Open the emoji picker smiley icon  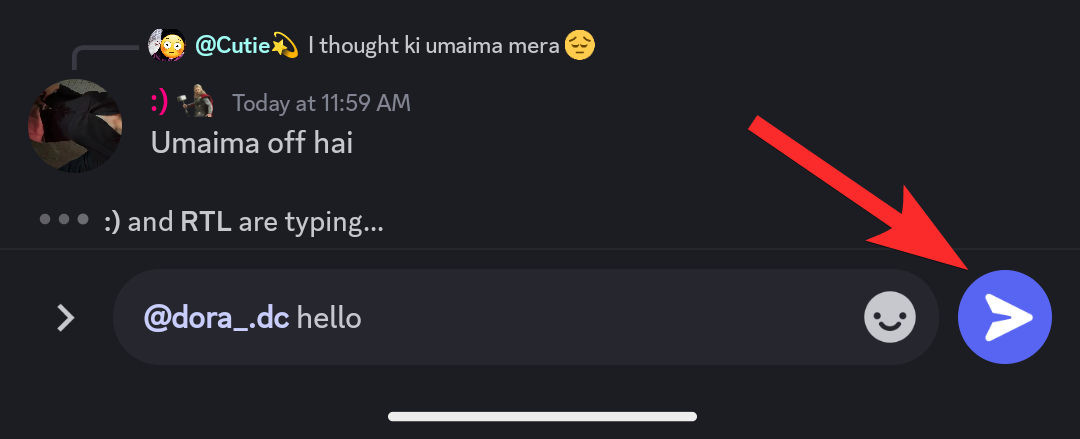click(889, 318)
